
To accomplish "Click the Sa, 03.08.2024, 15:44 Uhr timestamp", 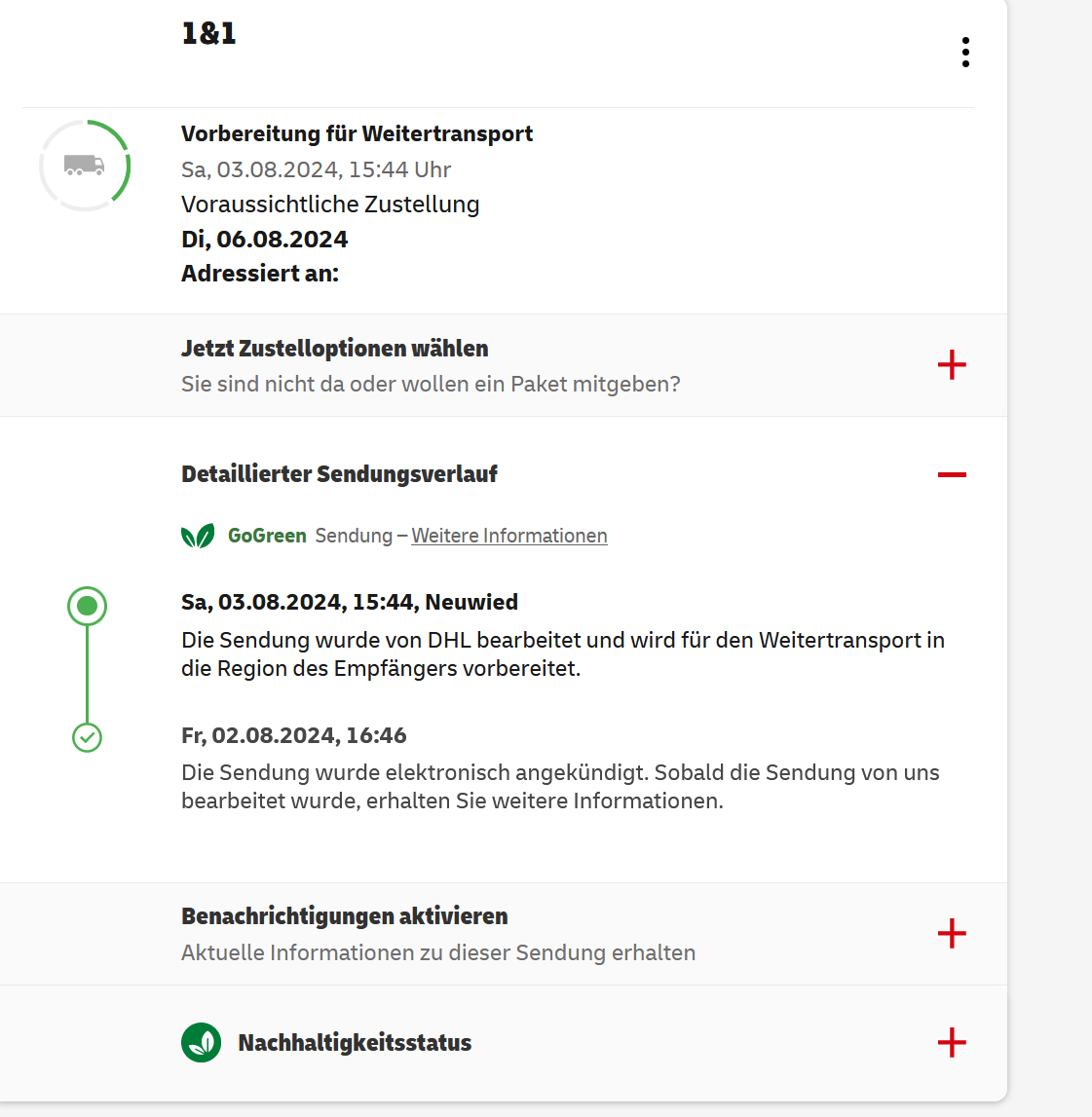I will [x=316, y=169].
